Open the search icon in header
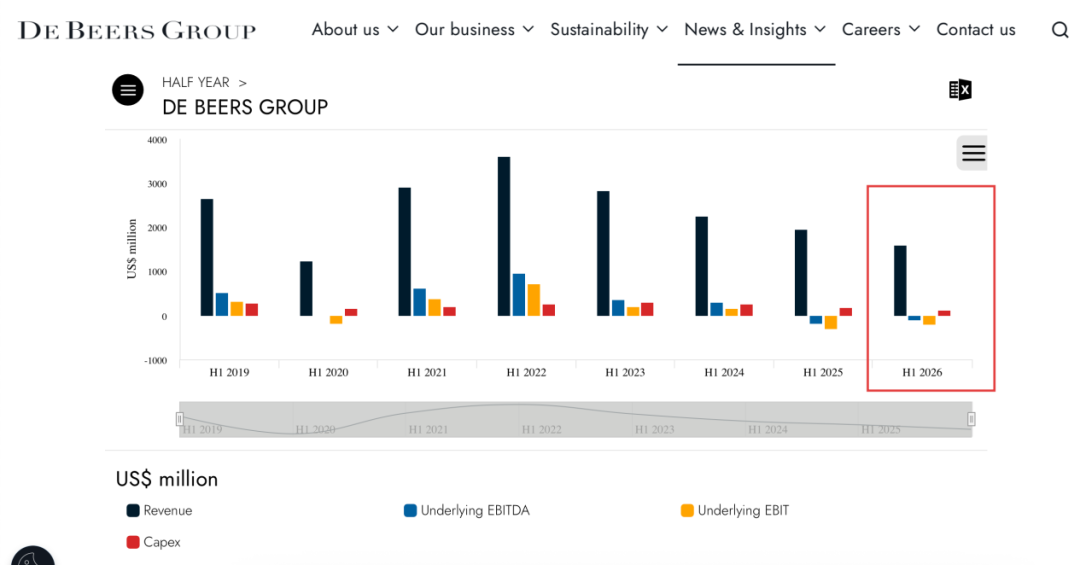This screenshot has width=1080, height=565. tap(1059, 30)
